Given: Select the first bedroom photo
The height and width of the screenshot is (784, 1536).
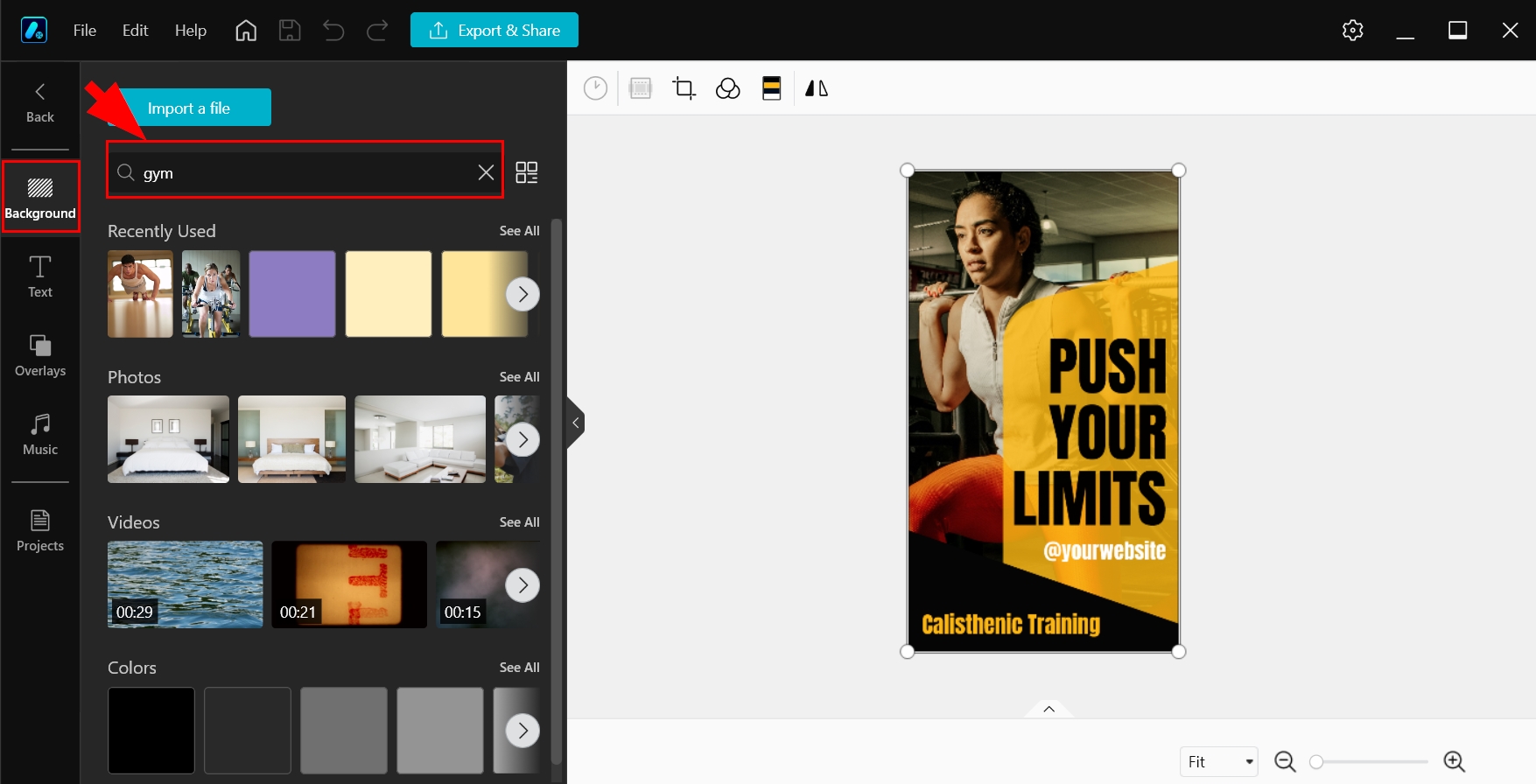Looking at the screenshot, I should 168,439.
